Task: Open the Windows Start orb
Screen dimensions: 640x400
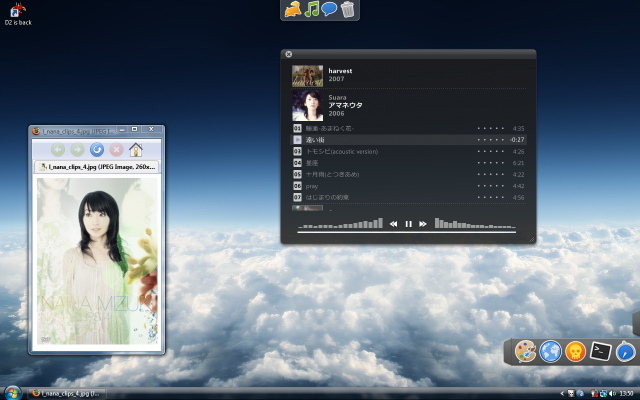Action: (12, 393)
